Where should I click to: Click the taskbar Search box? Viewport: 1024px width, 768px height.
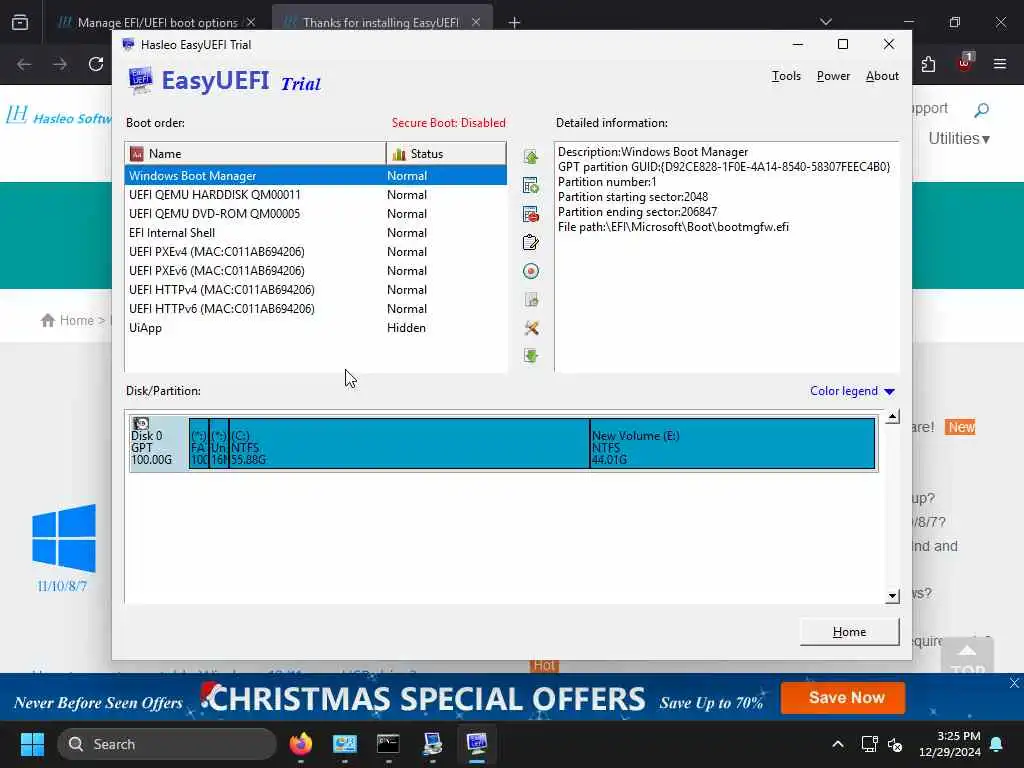167,744
